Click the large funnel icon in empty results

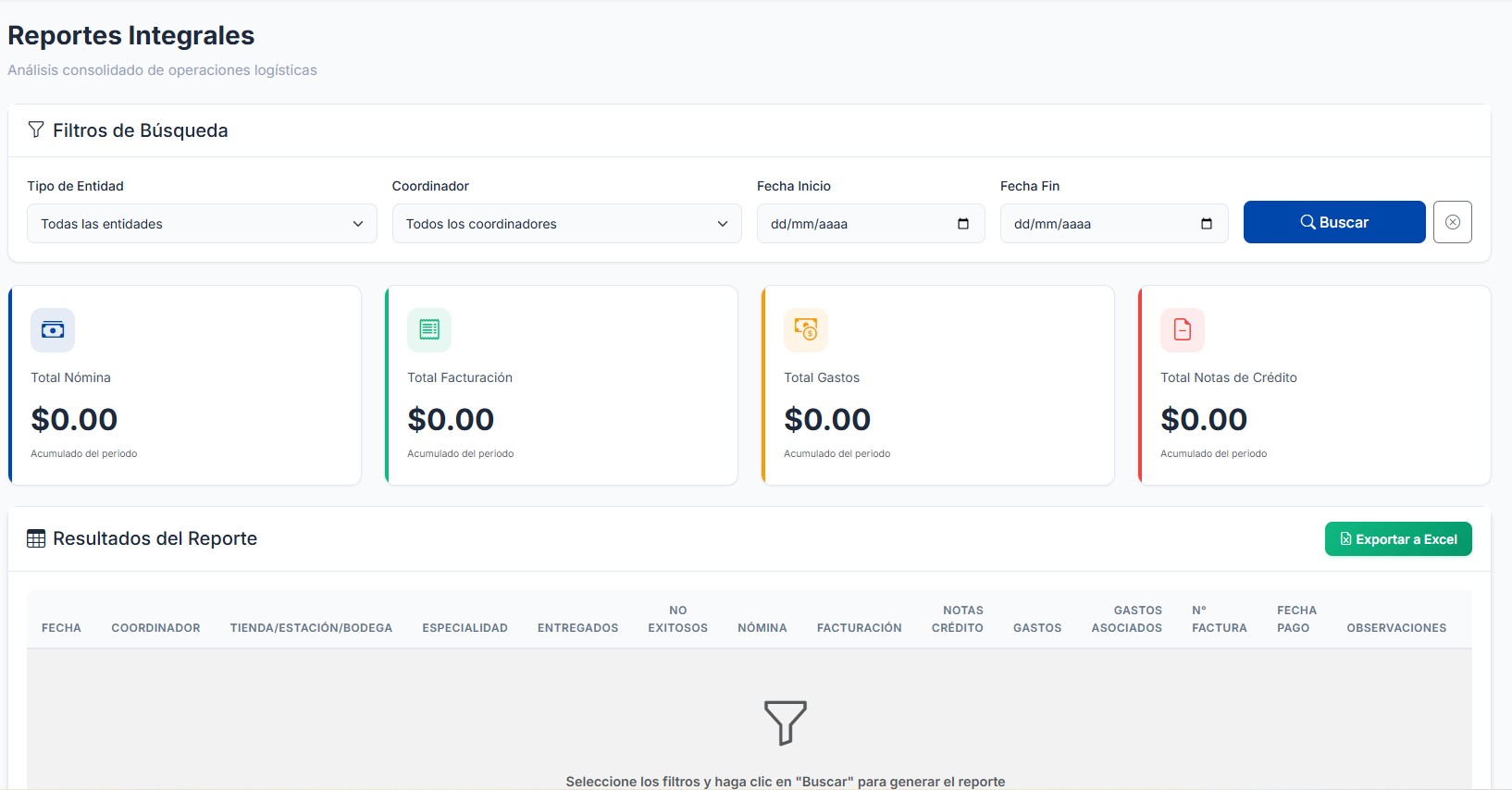pos(786,722)
